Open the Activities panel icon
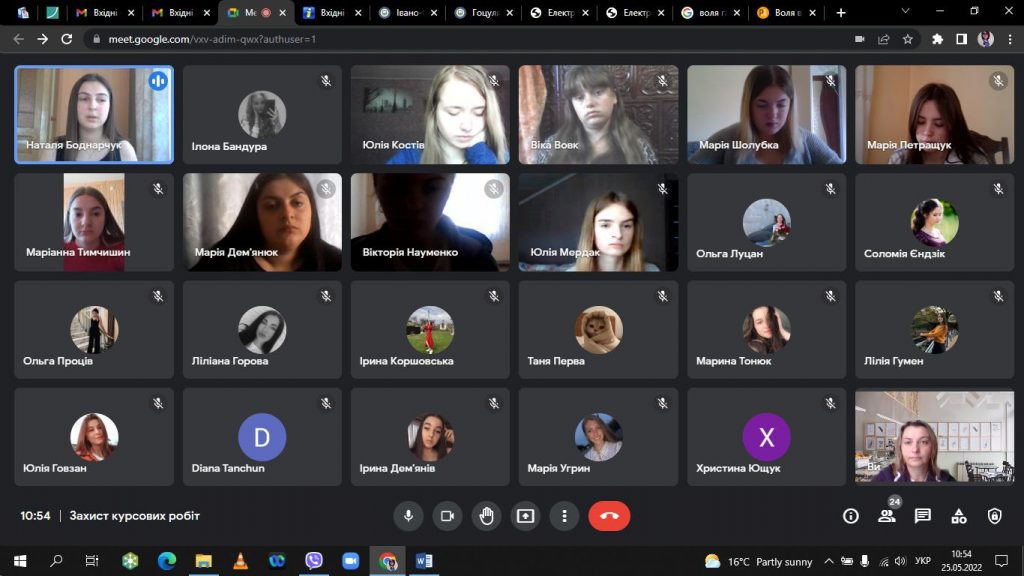The image size is (1024, 576). 959,516
